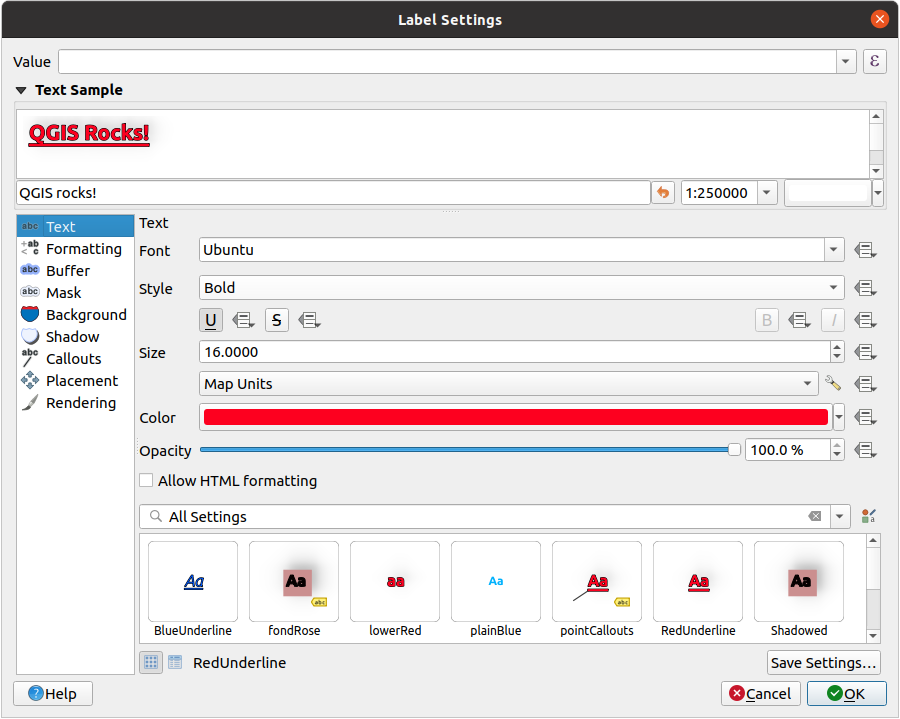Screen dimensions: 900x719
Task: Select the Buffer tab in sidebar
Action: click(67, 271)
